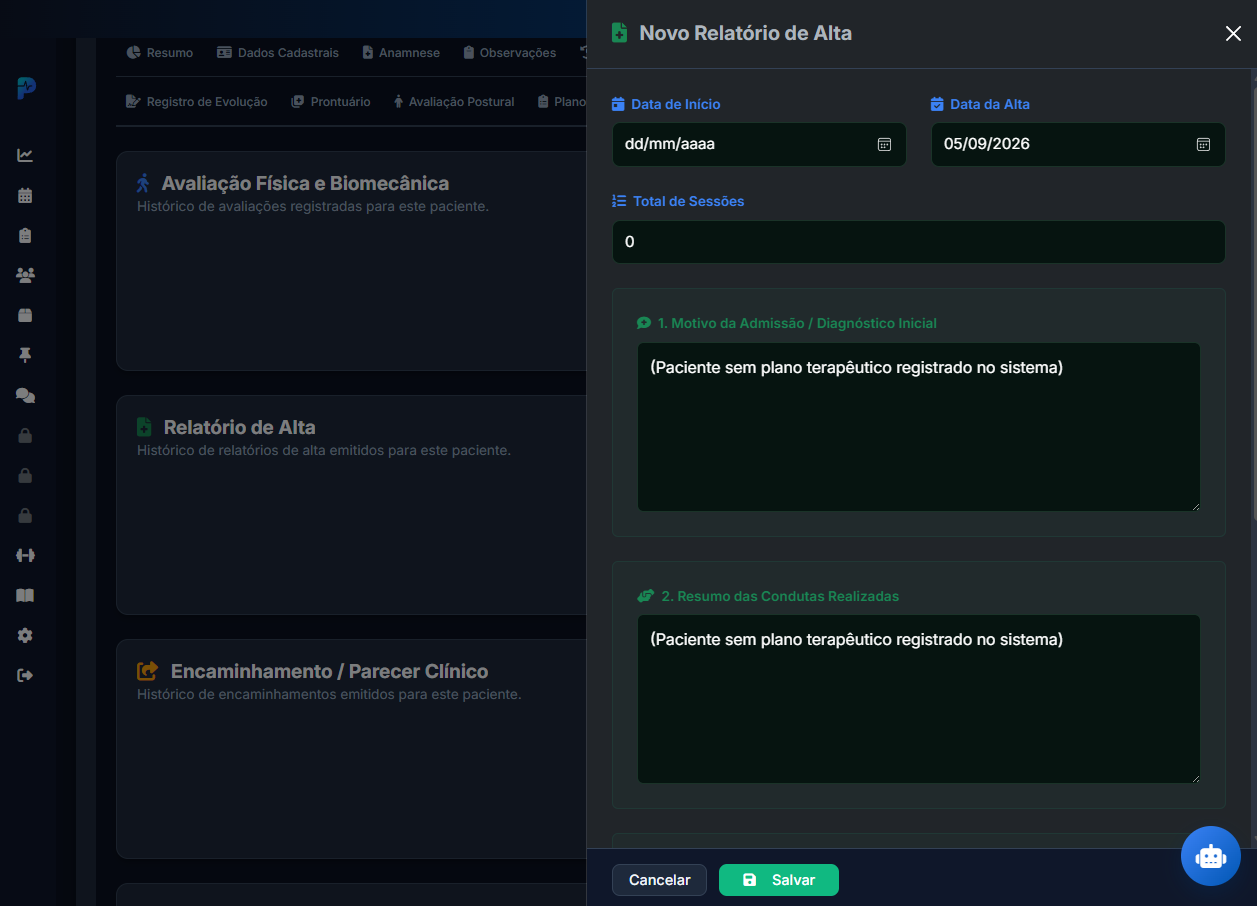Open the dumbbell exercises icon in sidebar
Screen dimensions: 1257x906
pyautogui.click(x=25, y=555)
